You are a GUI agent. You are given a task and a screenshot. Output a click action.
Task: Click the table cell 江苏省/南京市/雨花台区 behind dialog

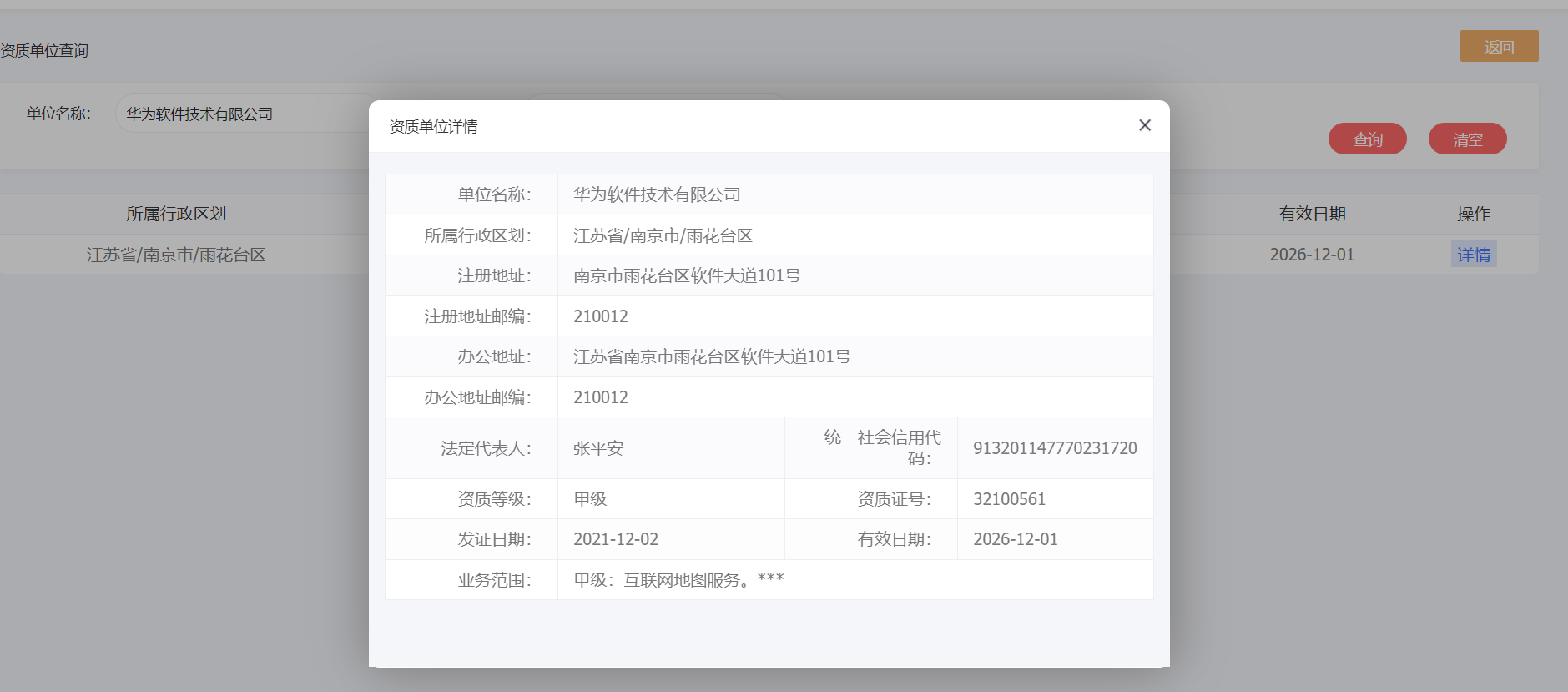176,255
